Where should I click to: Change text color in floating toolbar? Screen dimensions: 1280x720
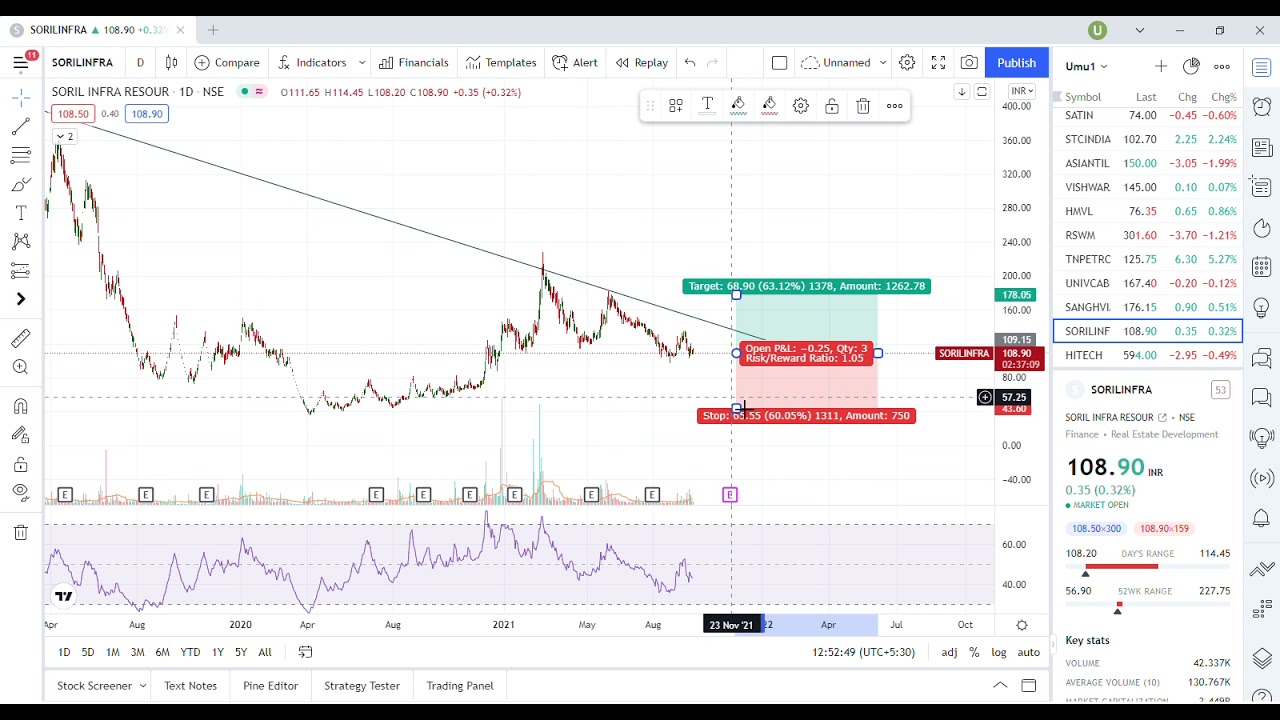707,105
